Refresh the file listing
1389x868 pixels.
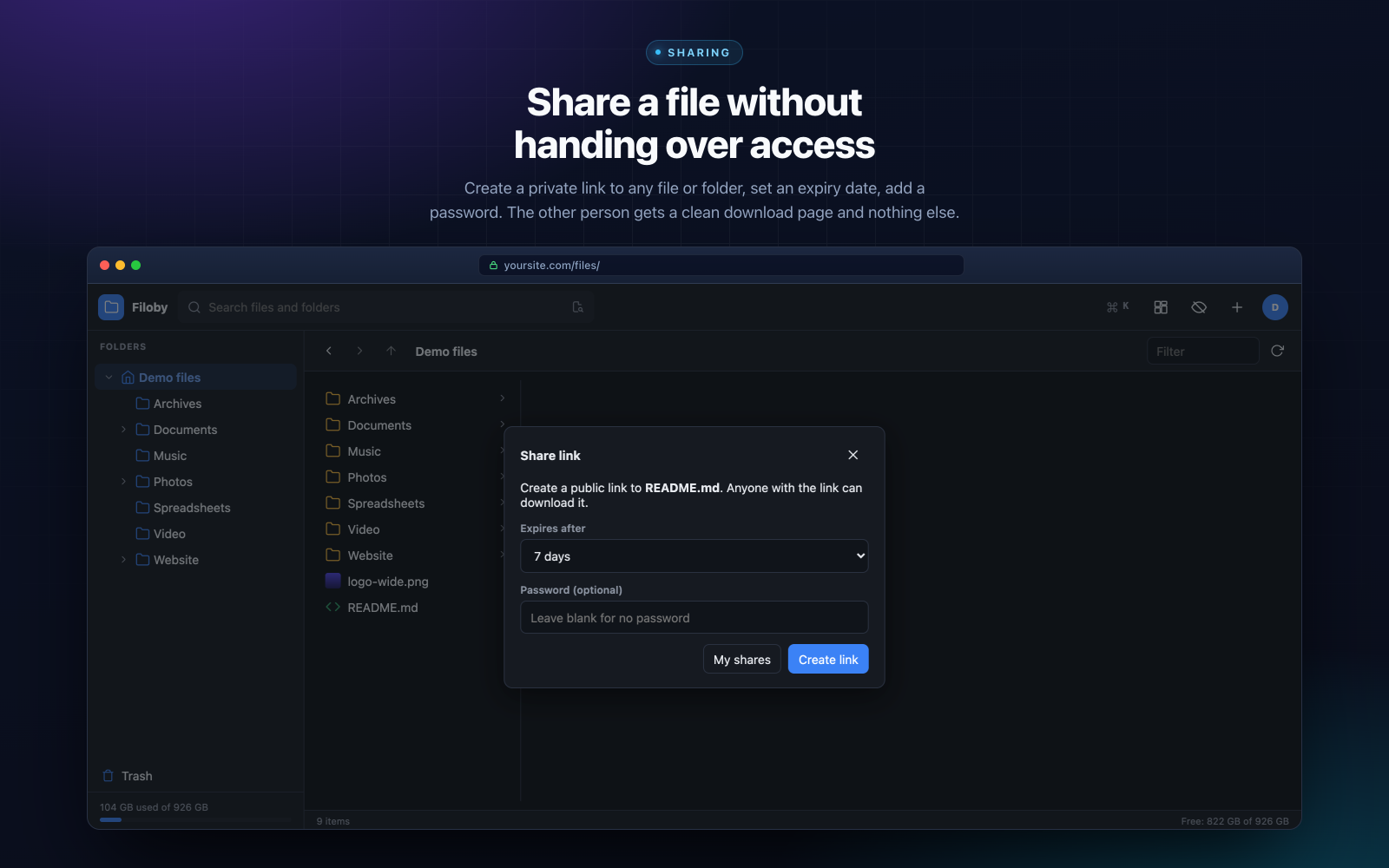pos(1277,351)
